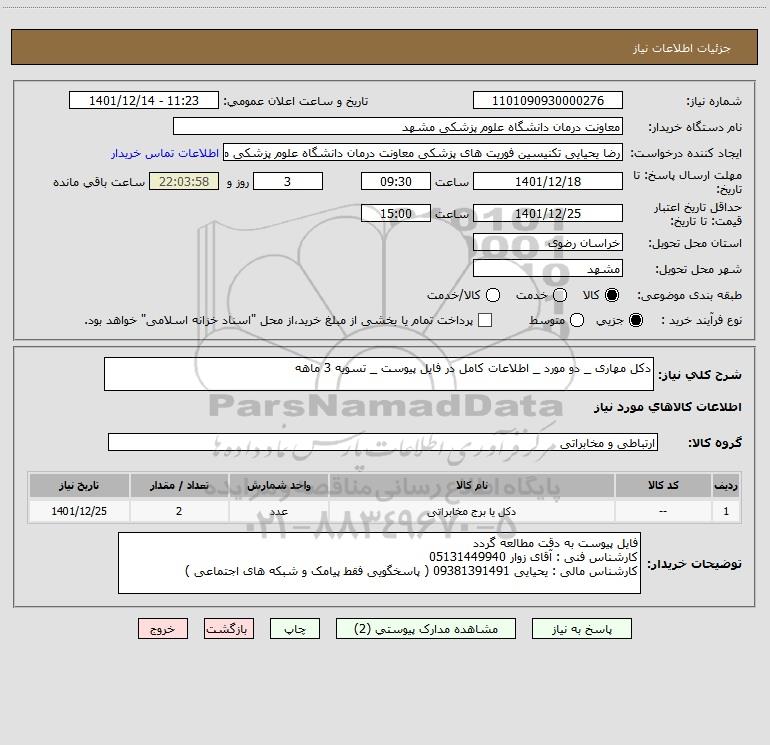770x745 pixels.
Task: Click the delivery city field مشهد
Action: coord(548,269)
